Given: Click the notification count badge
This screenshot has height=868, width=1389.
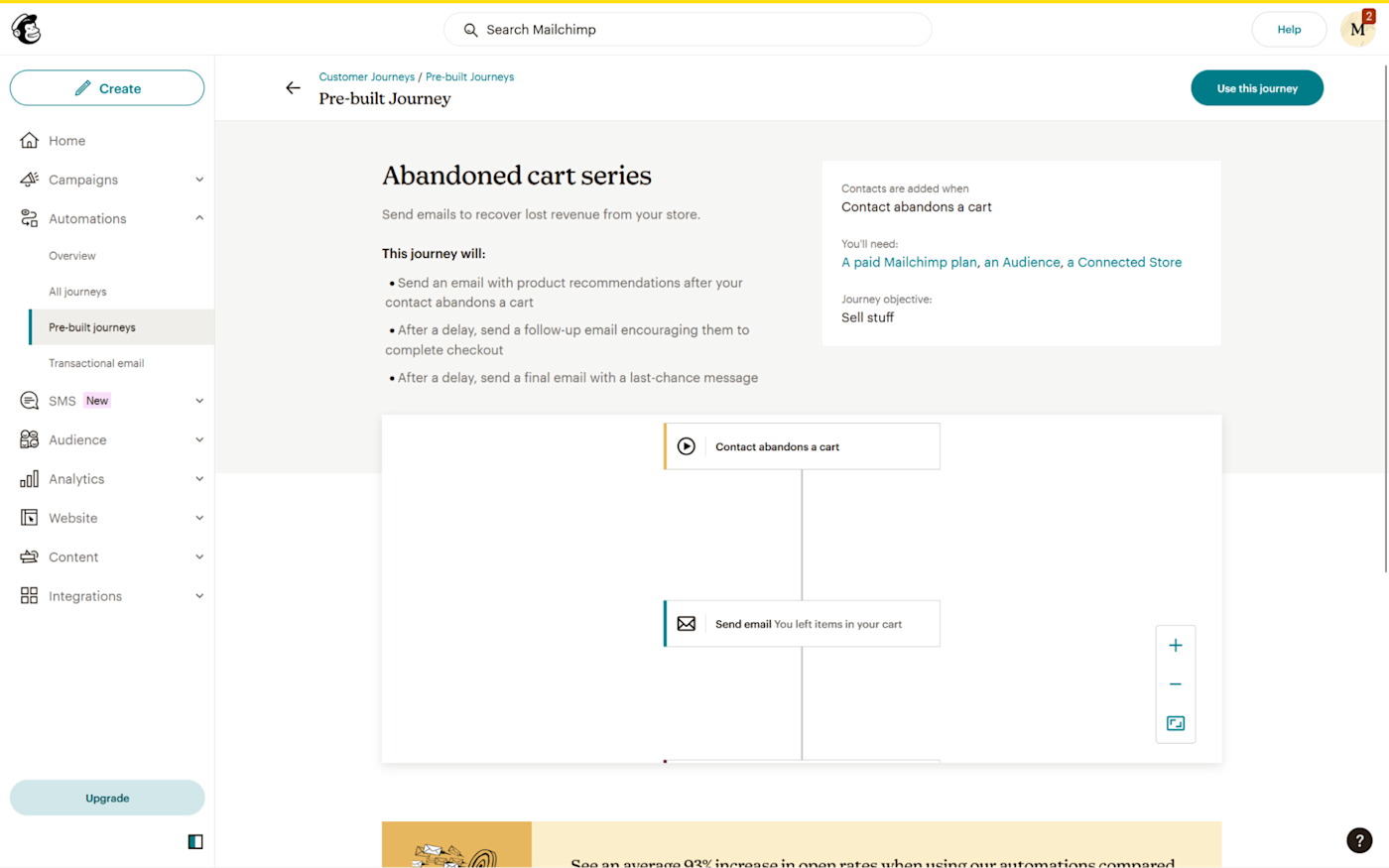Looking at the screenshot, I should [1369, 16].
